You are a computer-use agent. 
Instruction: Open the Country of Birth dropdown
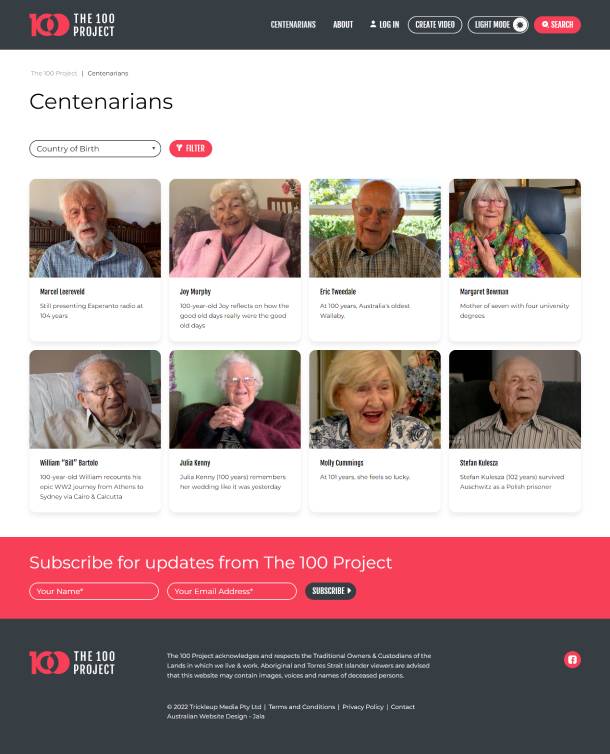(95, 149)
